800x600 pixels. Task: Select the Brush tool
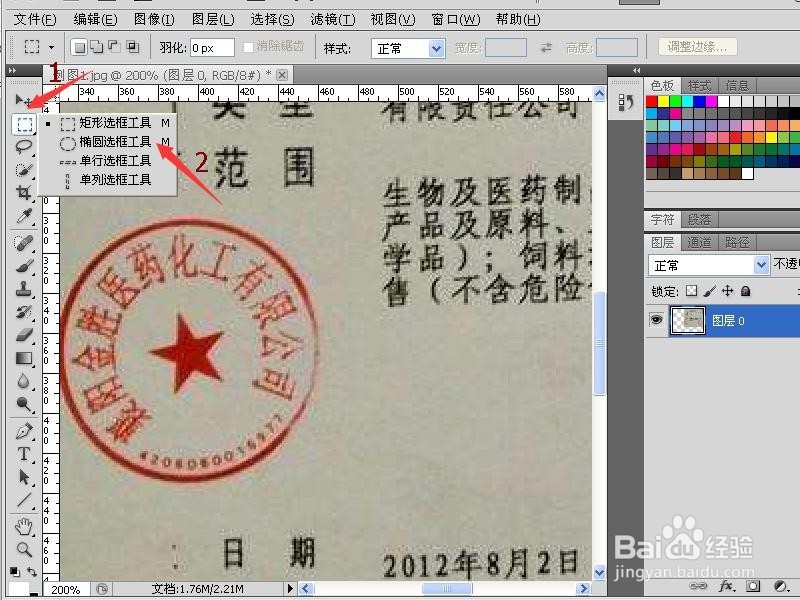(23, 266)
